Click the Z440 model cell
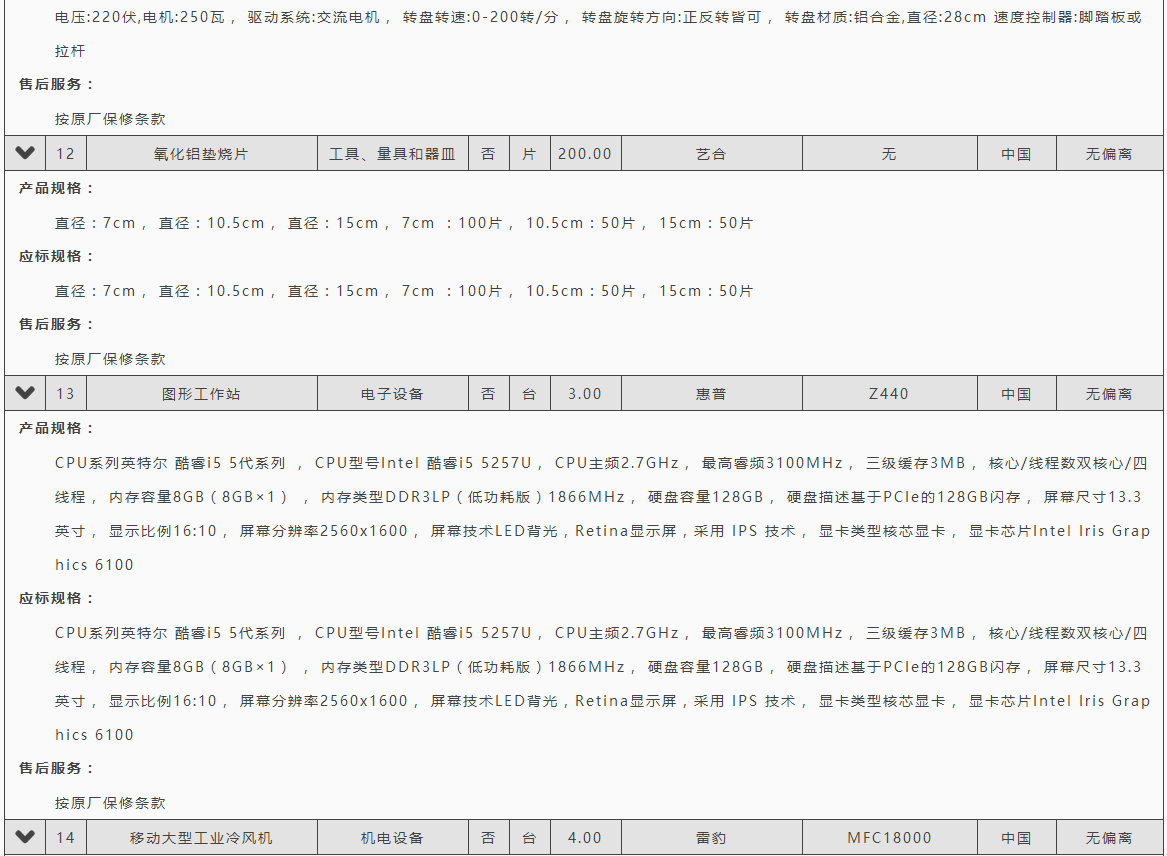 click(x=889, y=394)
